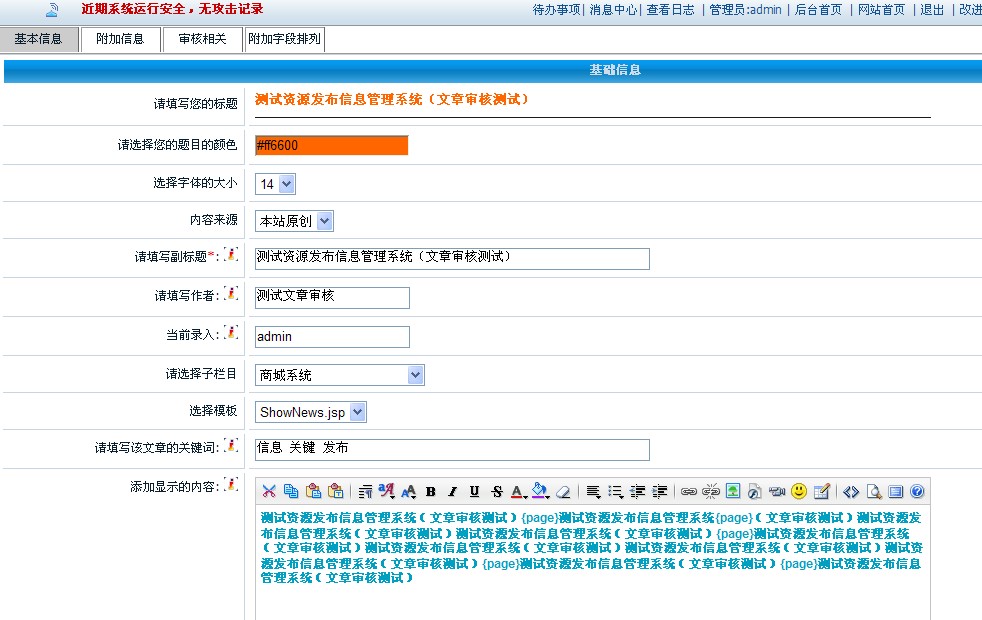
Task: Click the 基础信息 blue section header
Action: [493, 70]
